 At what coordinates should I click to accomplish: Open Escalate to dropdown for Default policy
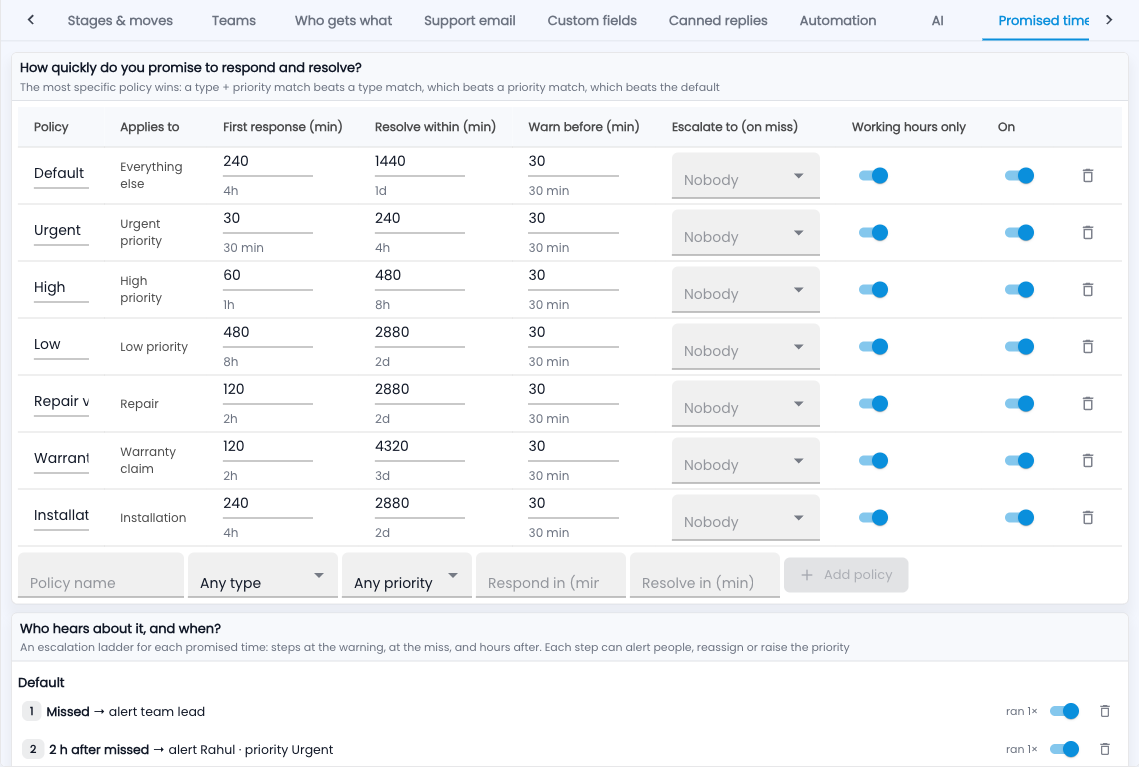[745, 176]
